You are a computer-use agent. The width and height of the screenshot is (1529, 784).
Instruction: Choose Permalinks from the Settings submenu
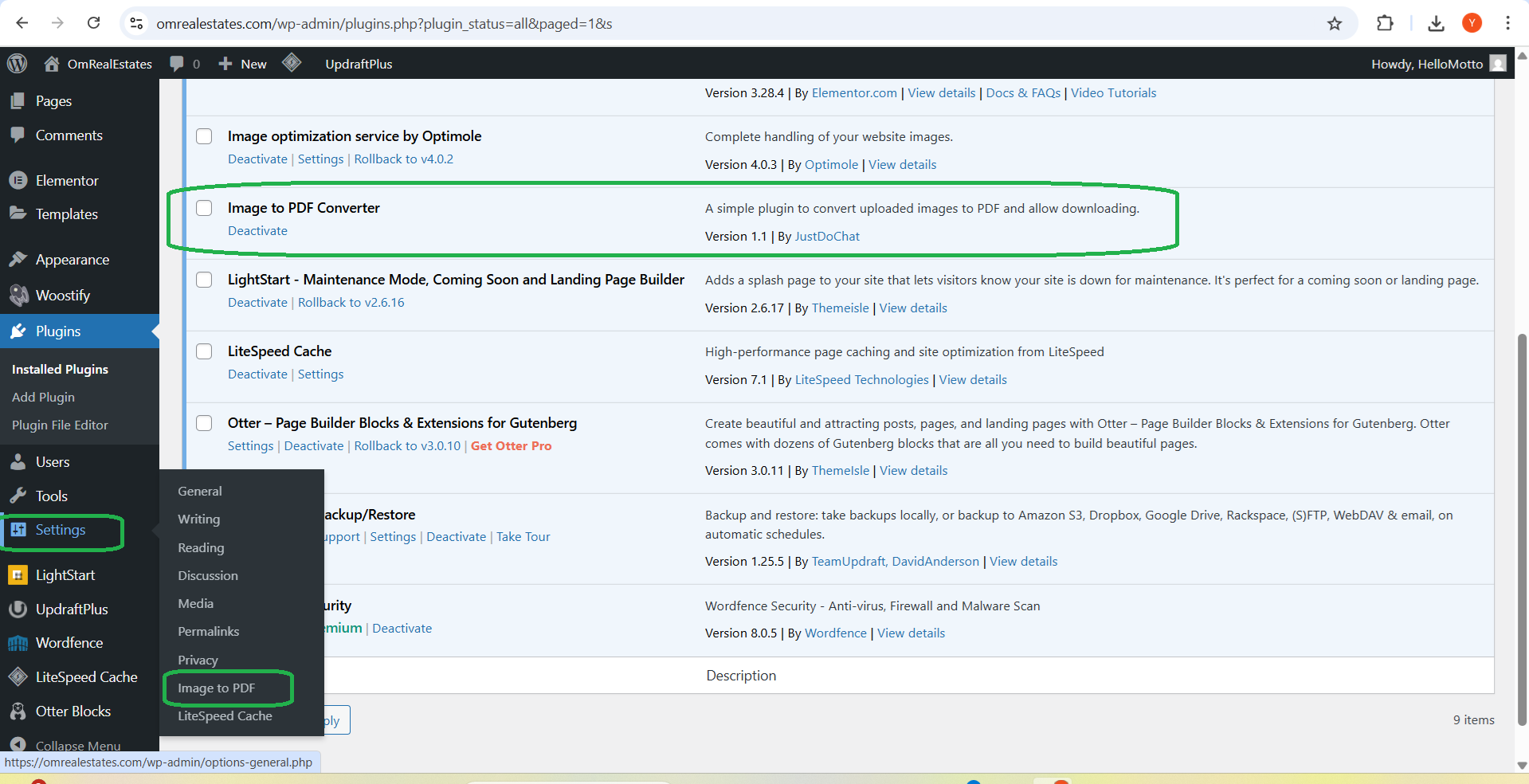pyautogui.click(x=209, y=631)
